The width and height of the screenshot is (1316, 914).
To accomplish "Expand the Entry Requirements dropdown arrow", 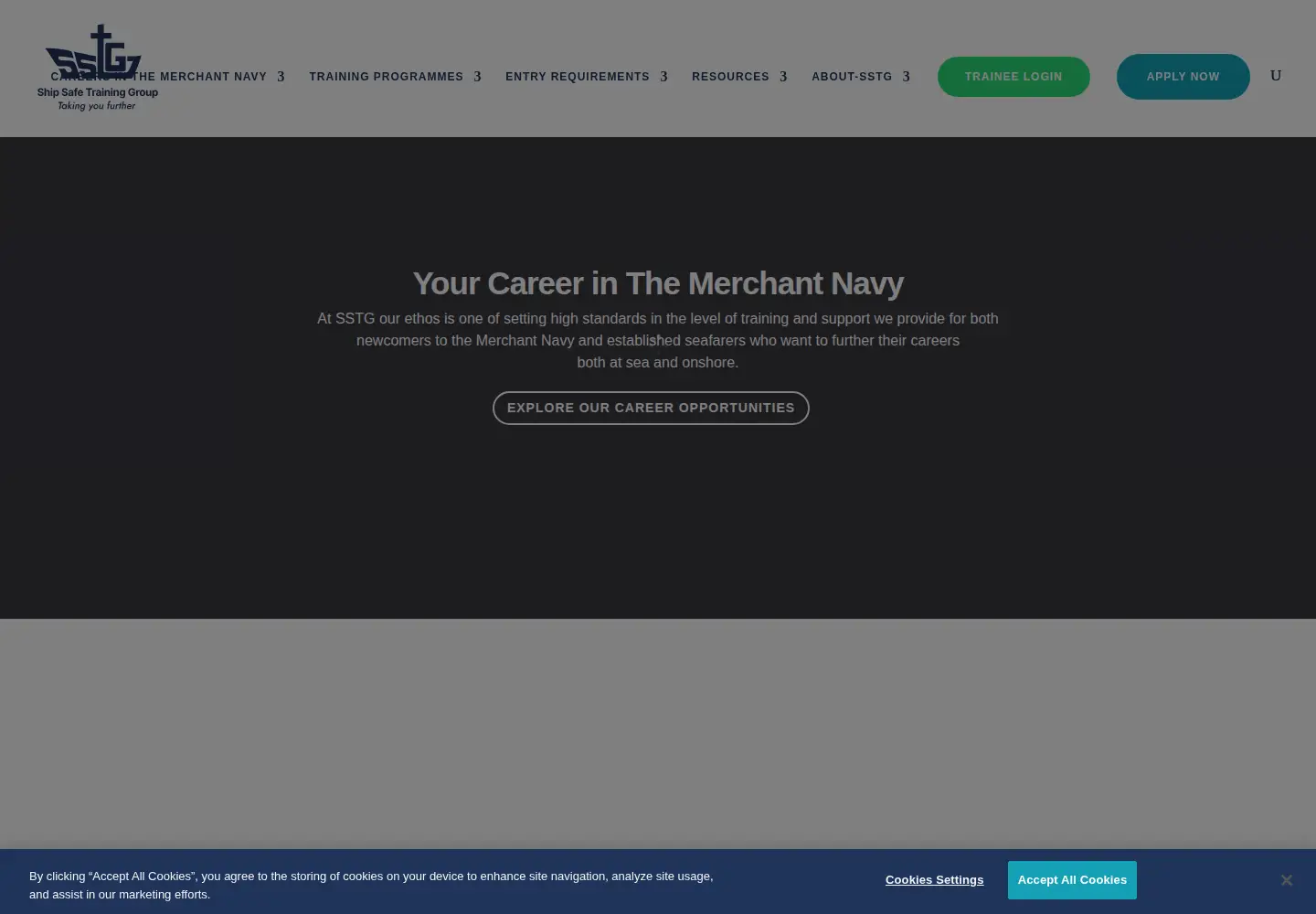I will point(663,77).
